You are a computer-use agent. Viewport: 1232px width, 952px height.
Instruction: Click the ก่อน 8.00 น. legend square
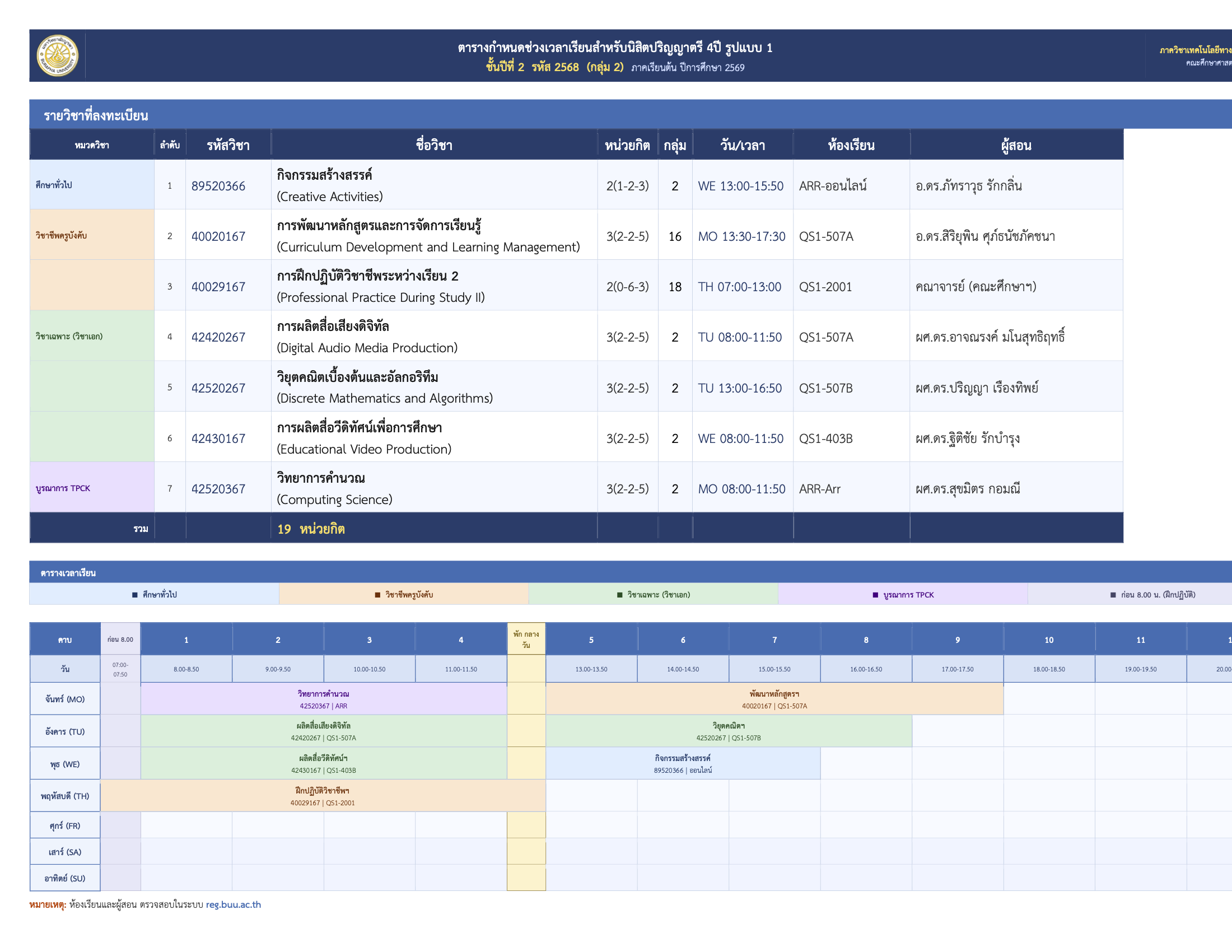click(1113, 595)
